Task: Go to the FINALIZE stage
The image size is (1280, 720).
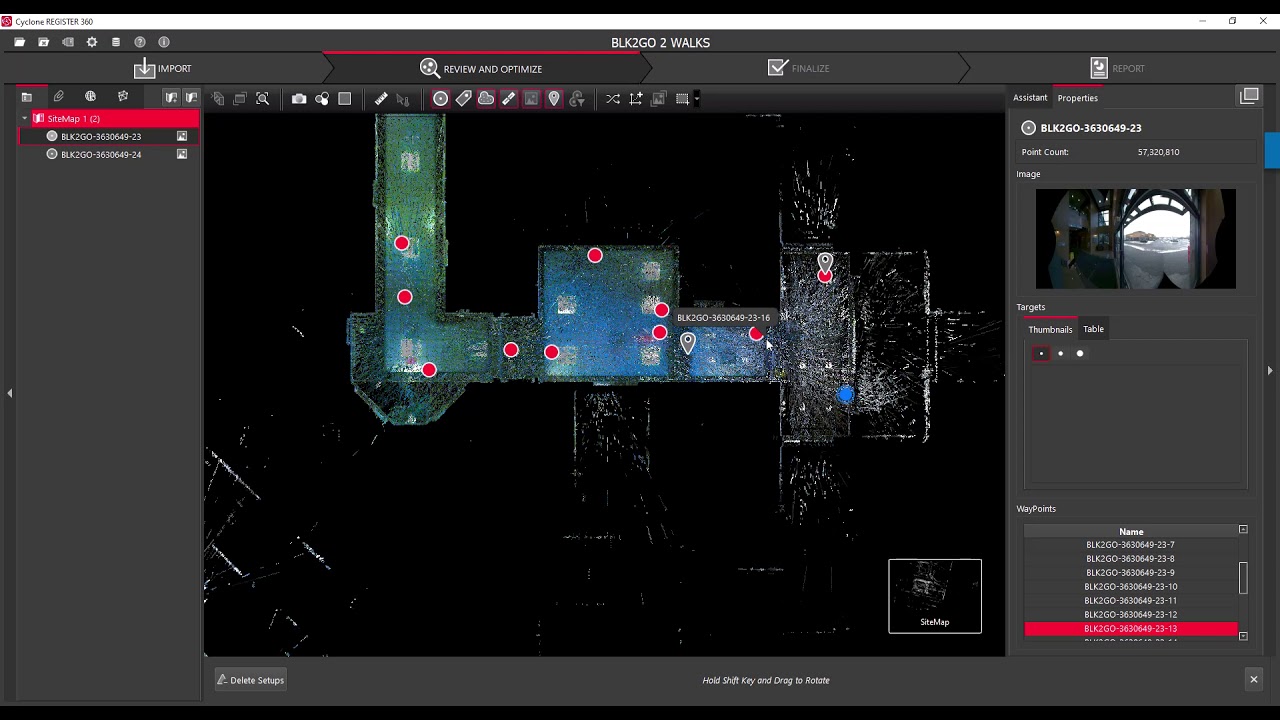Action: pos(799,68)
